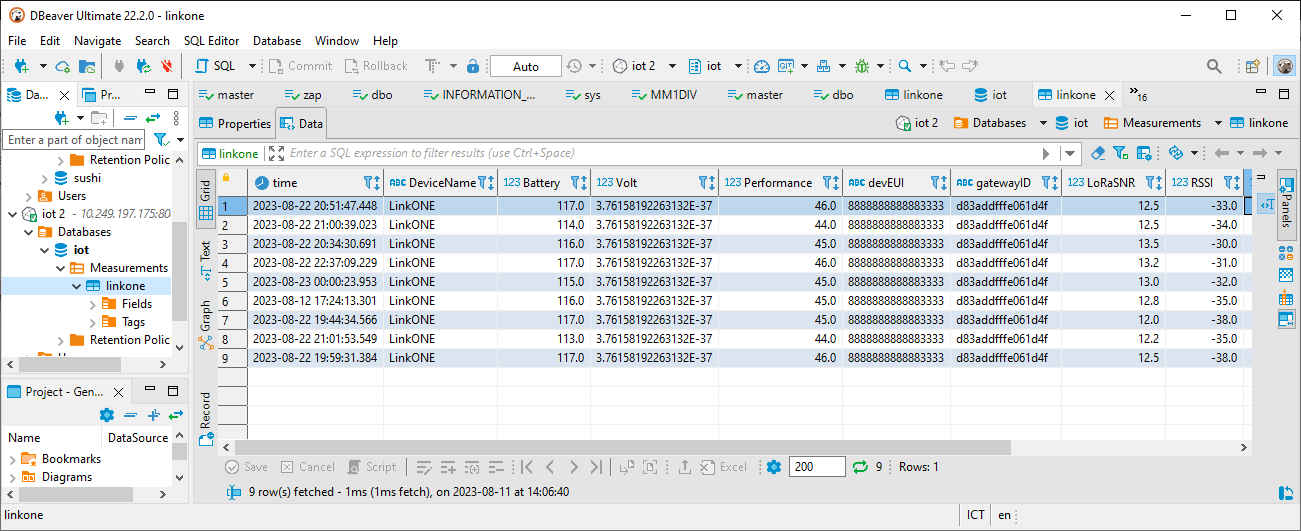Open the File menu
Screen dimensions: 1301x531
(17, 41)
